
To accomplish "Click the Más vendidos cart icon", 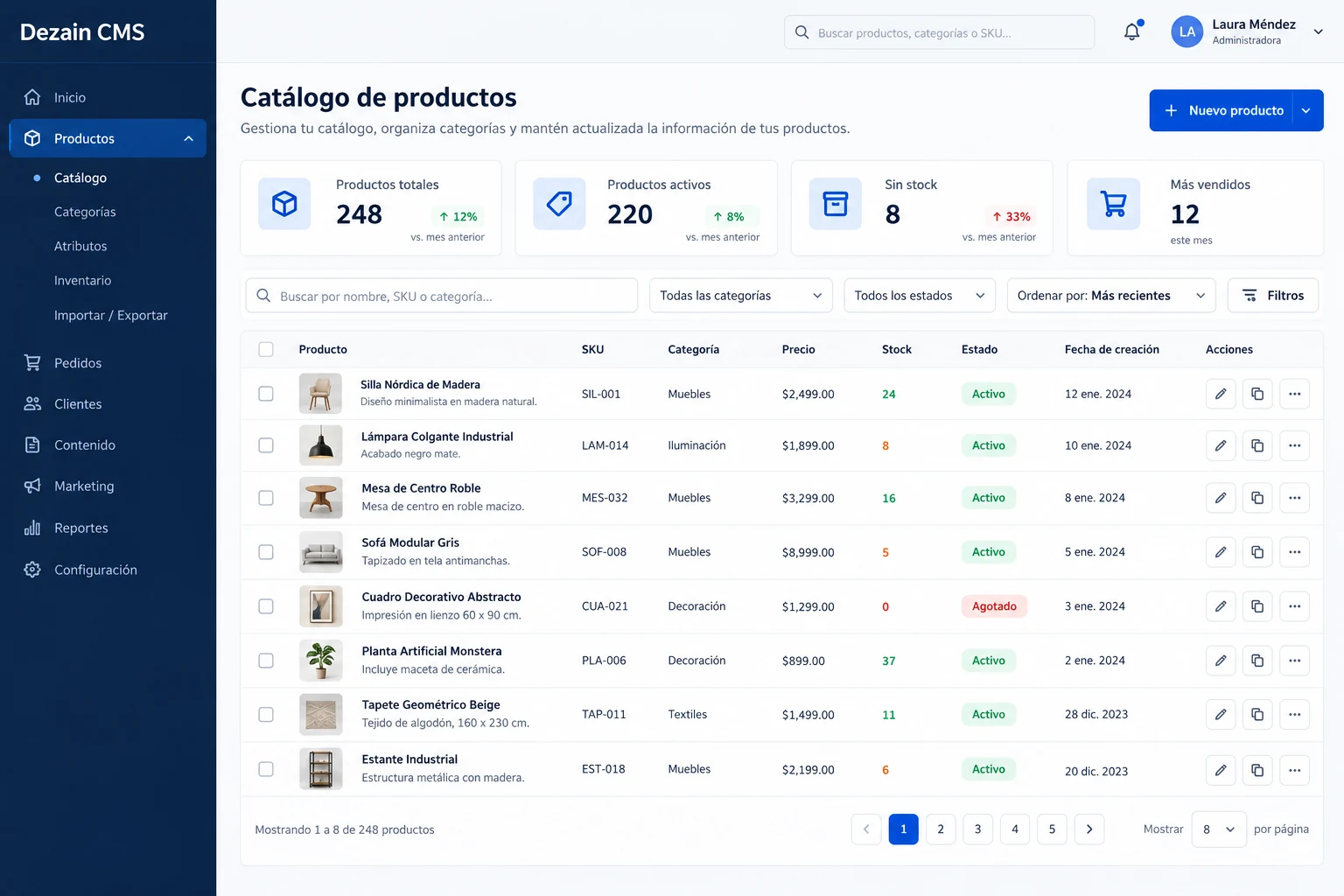I will [1113, 204].
